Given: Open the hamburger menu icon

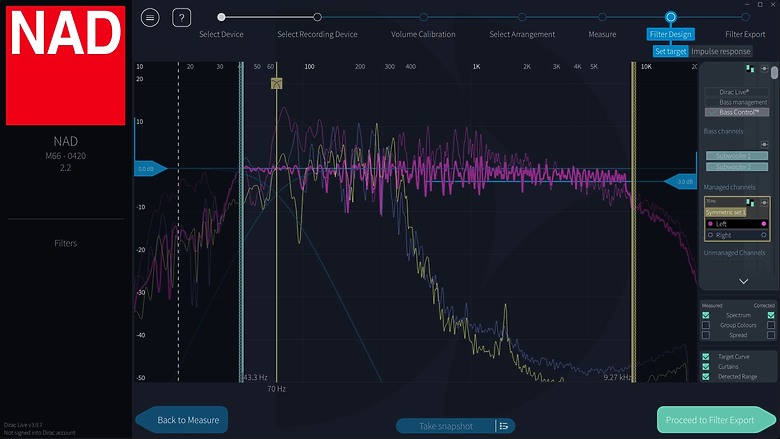Looking at the screenshot, I should (x=150, y=18).
